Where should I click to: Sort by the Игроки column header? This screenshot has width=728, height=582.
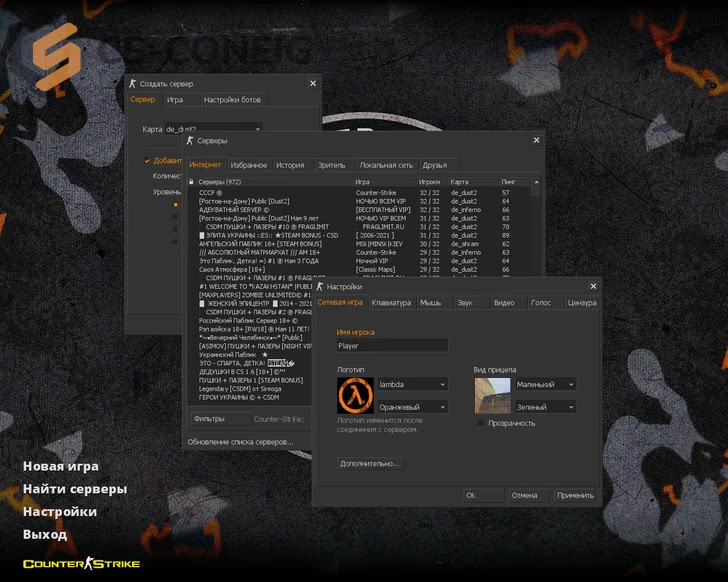[431, 182]
